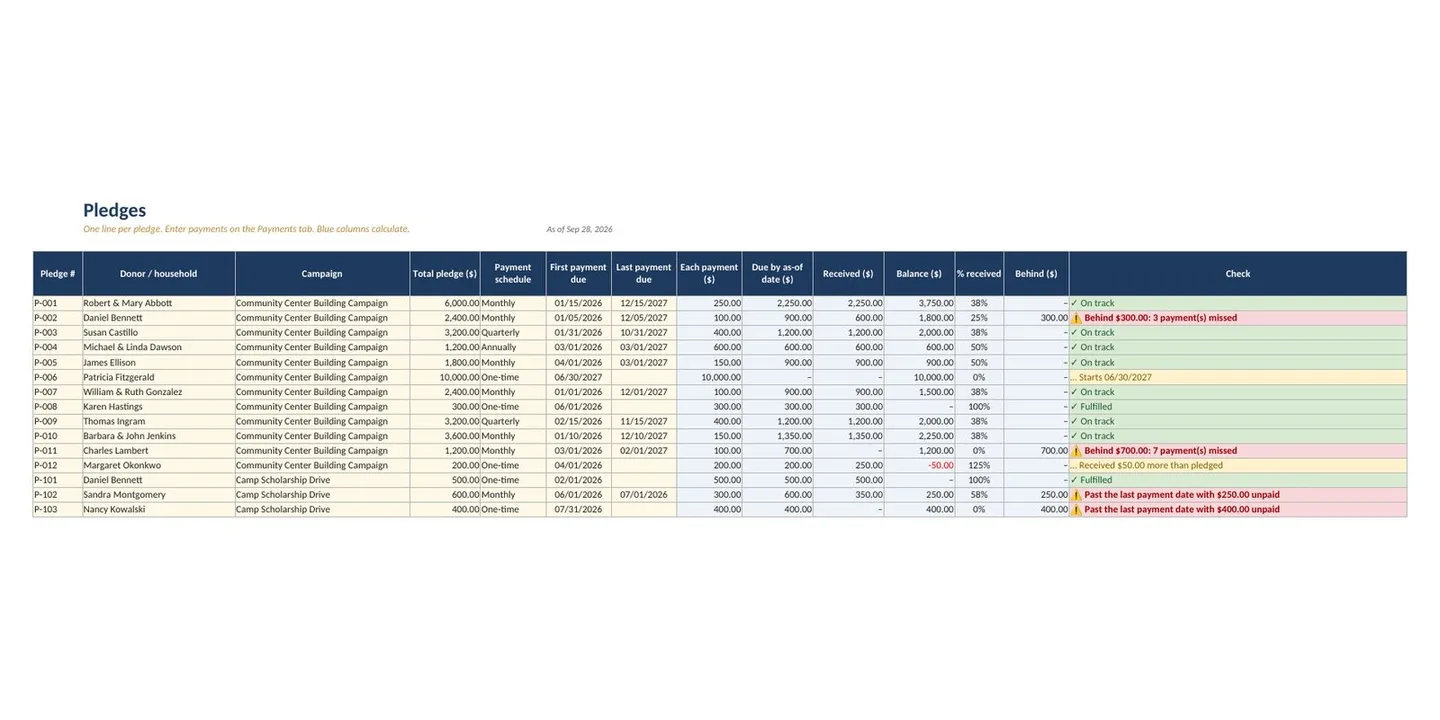This screenshot has width=1440, height=720.
Task: Select the 'Annually' payment schedule cell
Action: click(x=513, y=348)
